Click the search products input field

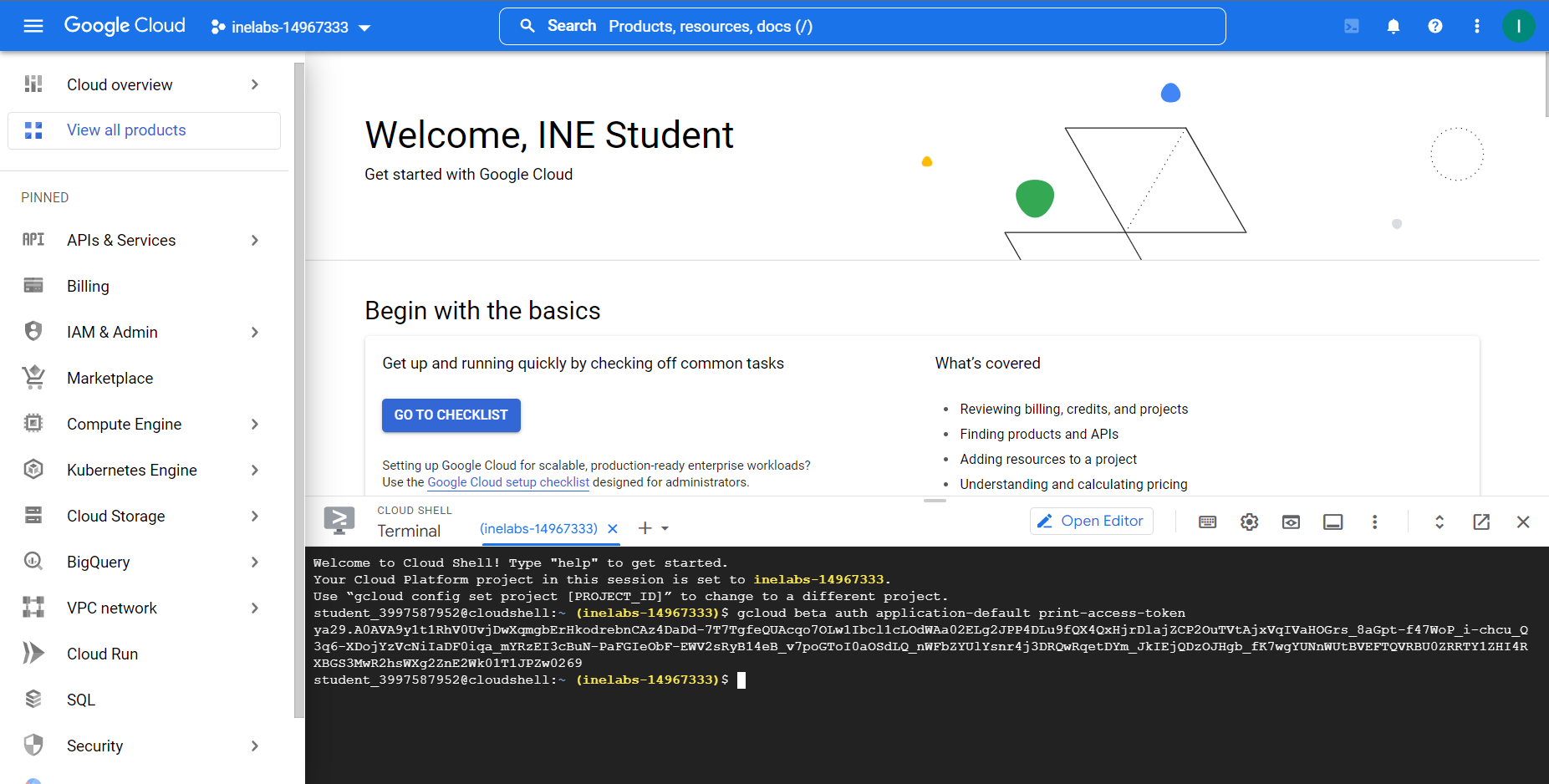(862, 26)
